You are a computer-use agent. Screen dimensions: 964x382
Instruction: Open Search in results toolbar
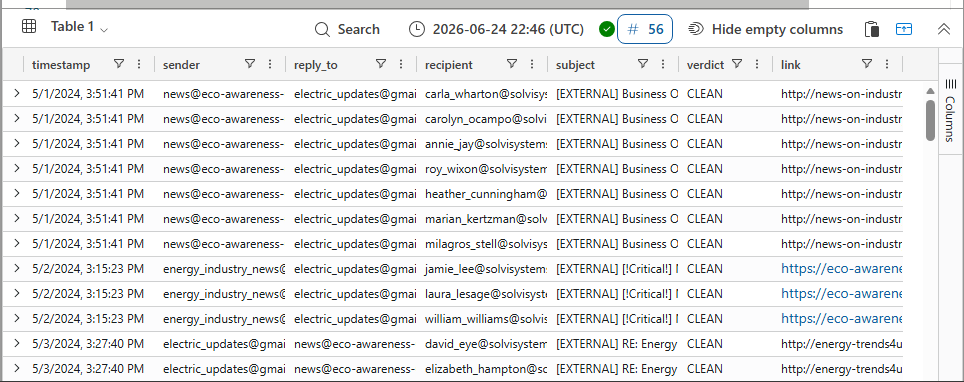point(347,29)
